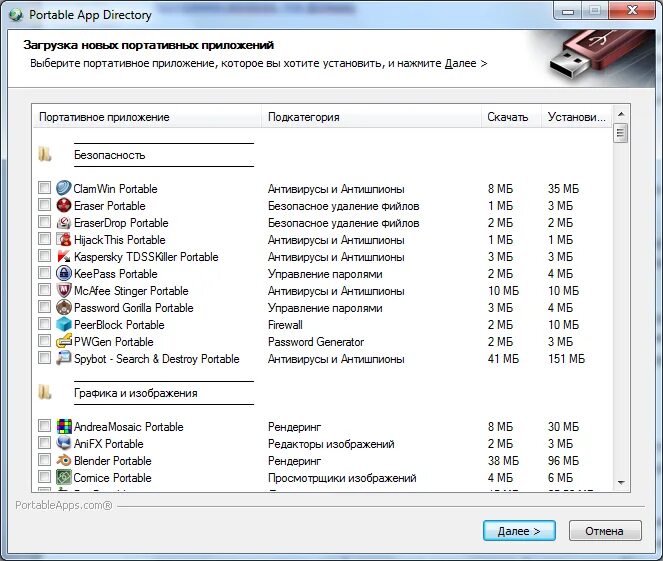
Task: Click the 38 МБ Blender download size
Action: click(503, 461)
